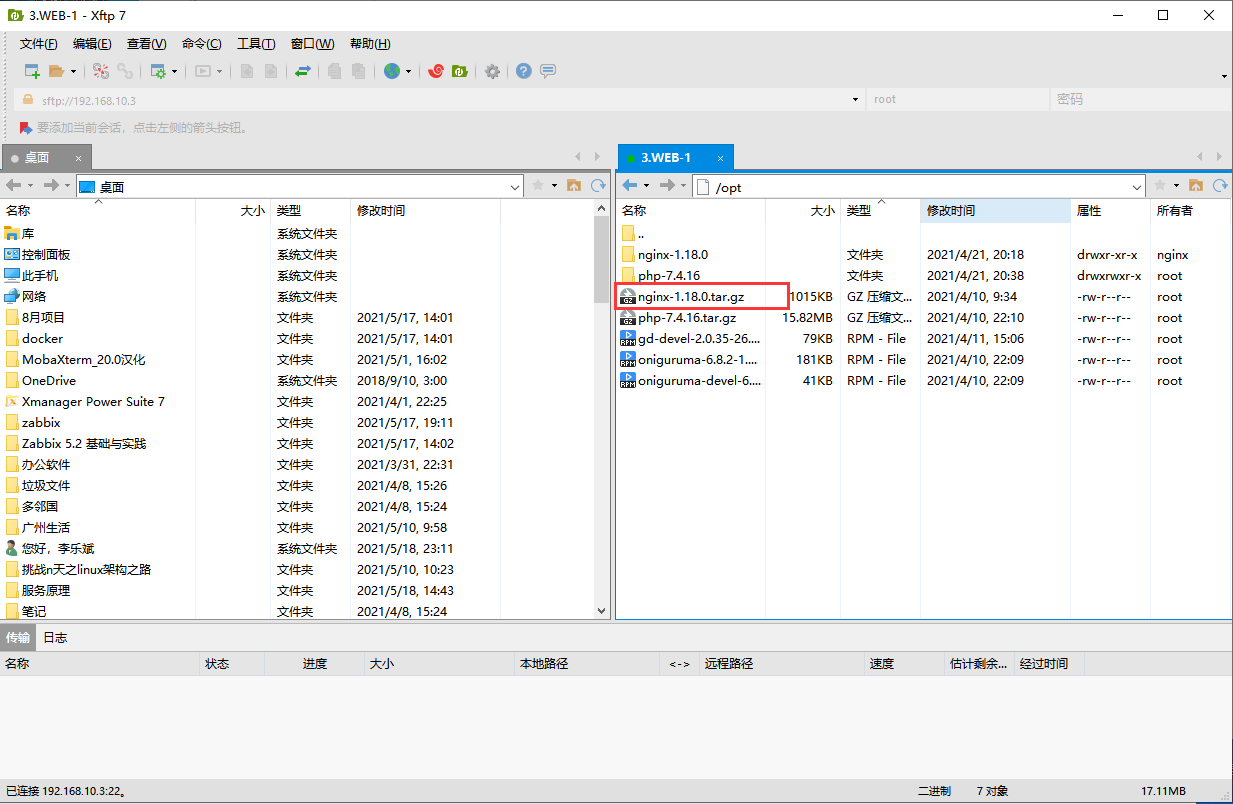Sort remote files by 修改时间 column

click(995, 211)
